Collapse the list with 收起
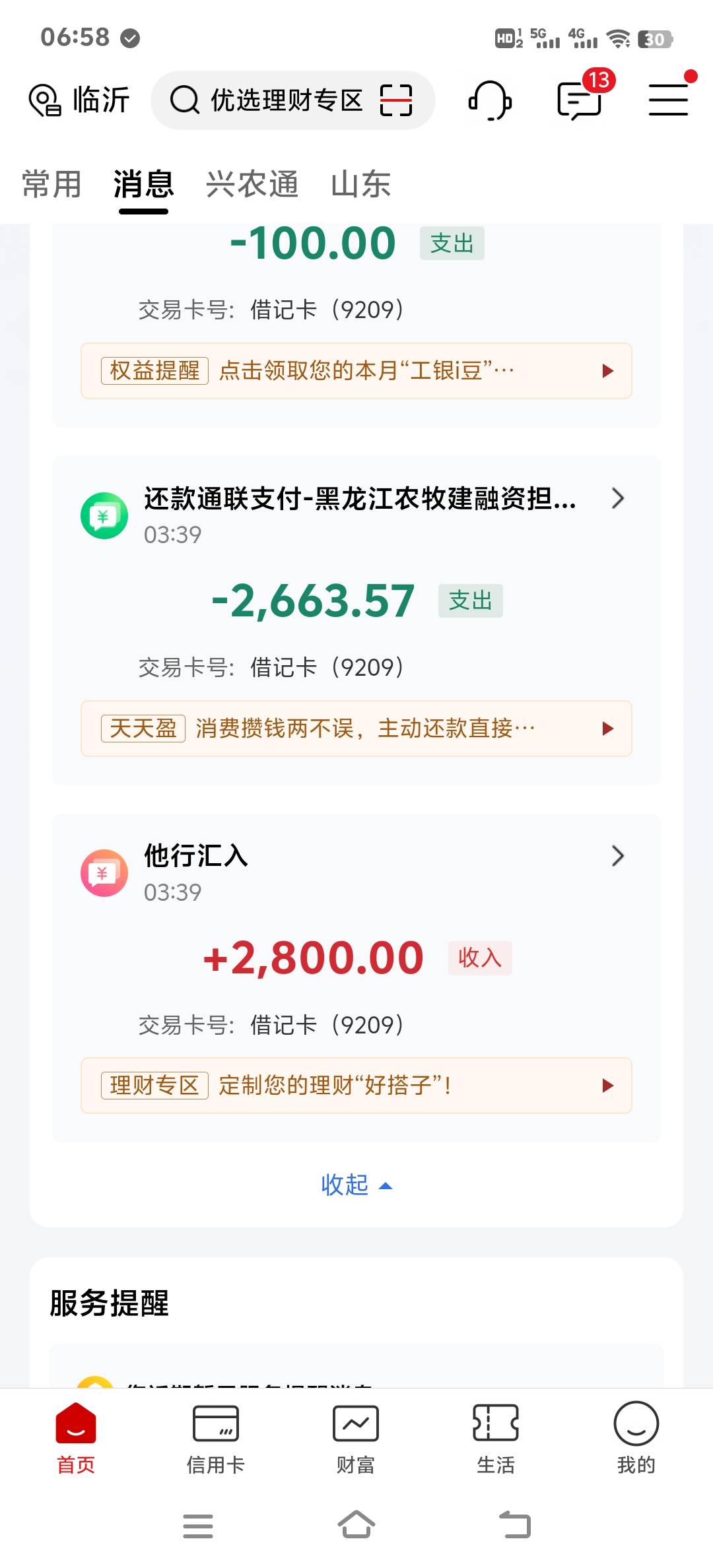The width and height of the screenshot is (713, 1568). tap(356, 1185)
